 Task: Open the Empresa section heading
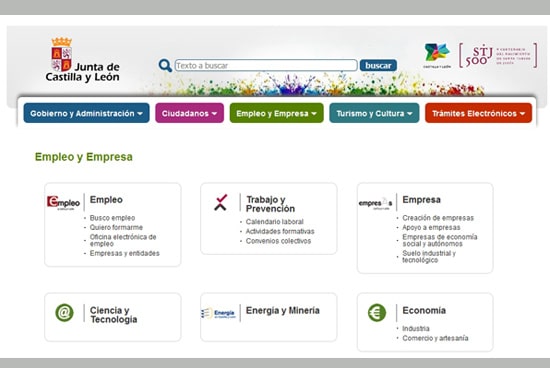[421, 200]
